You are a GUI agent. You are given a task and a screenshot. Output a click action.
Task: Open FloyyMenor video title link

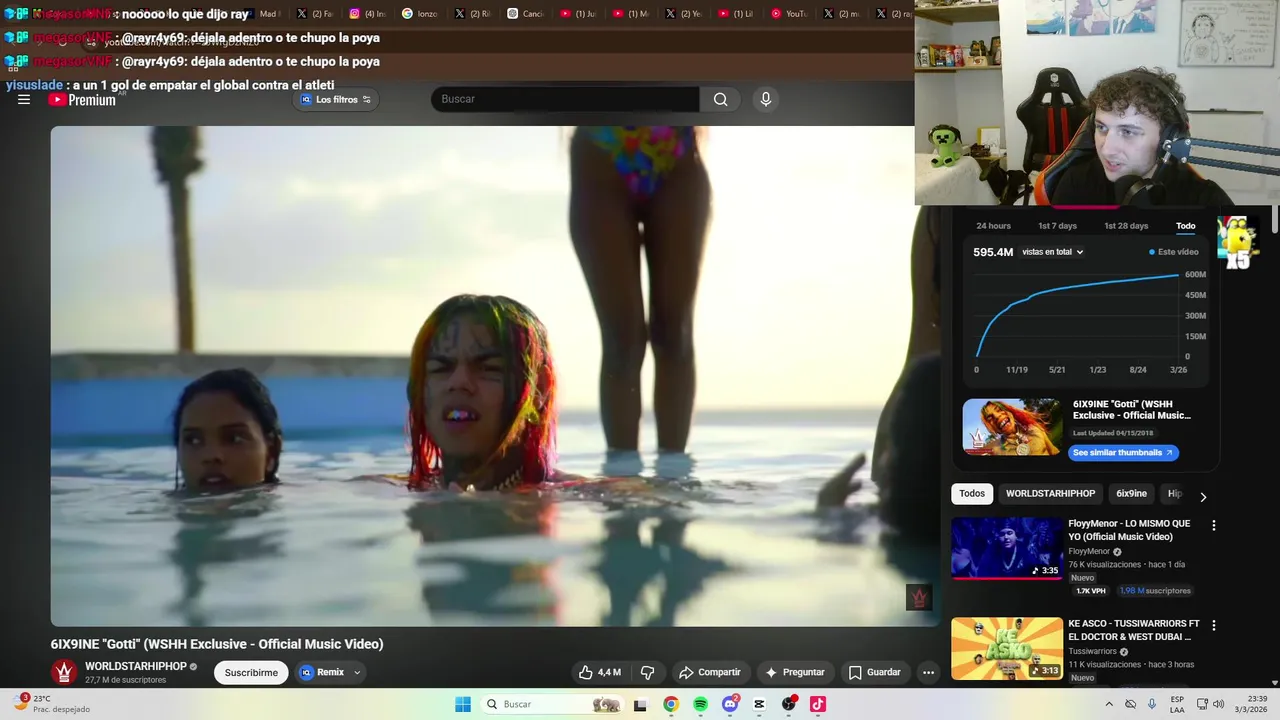point(1130,530)
